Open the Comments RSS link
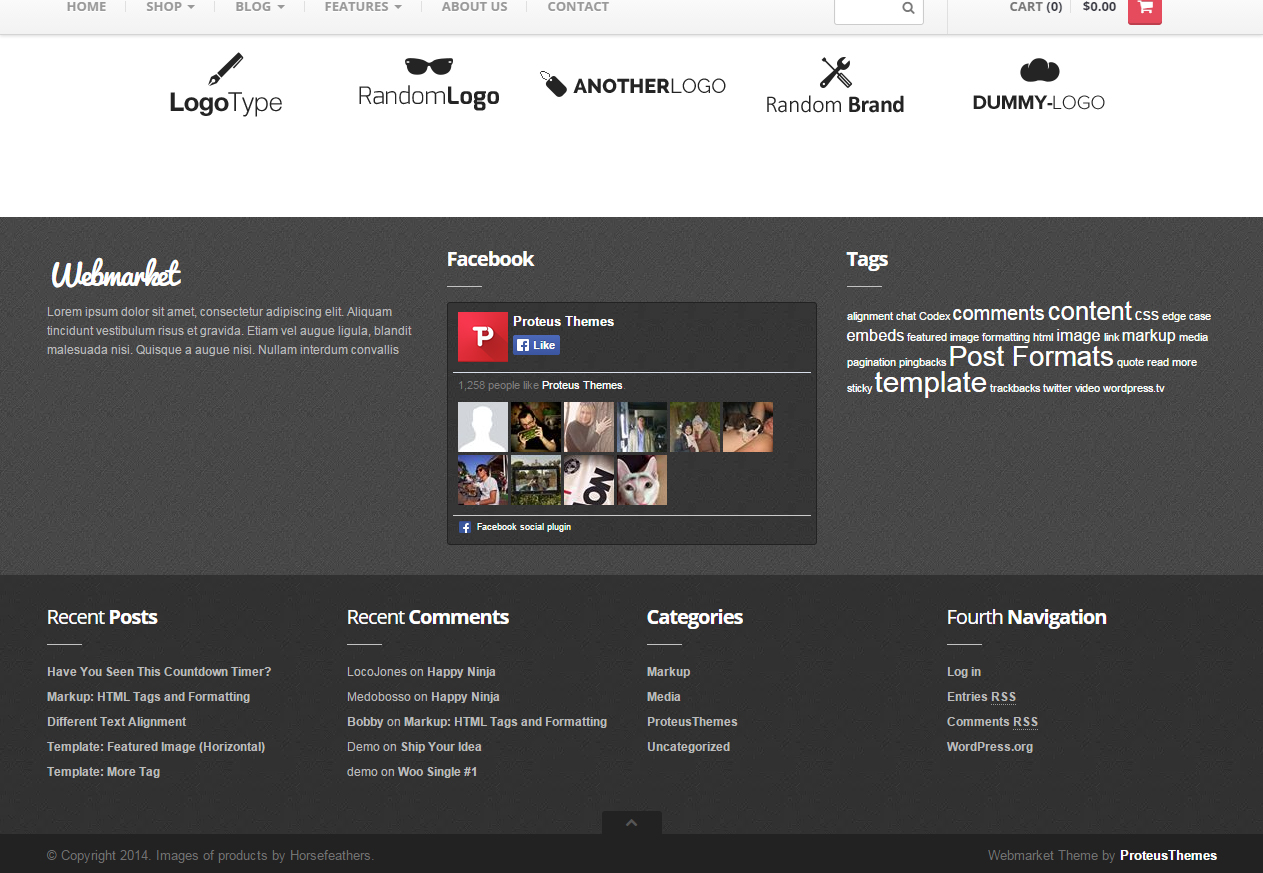Image resolution: width=1263 pixels, height=873 pixels. point(992,721)
